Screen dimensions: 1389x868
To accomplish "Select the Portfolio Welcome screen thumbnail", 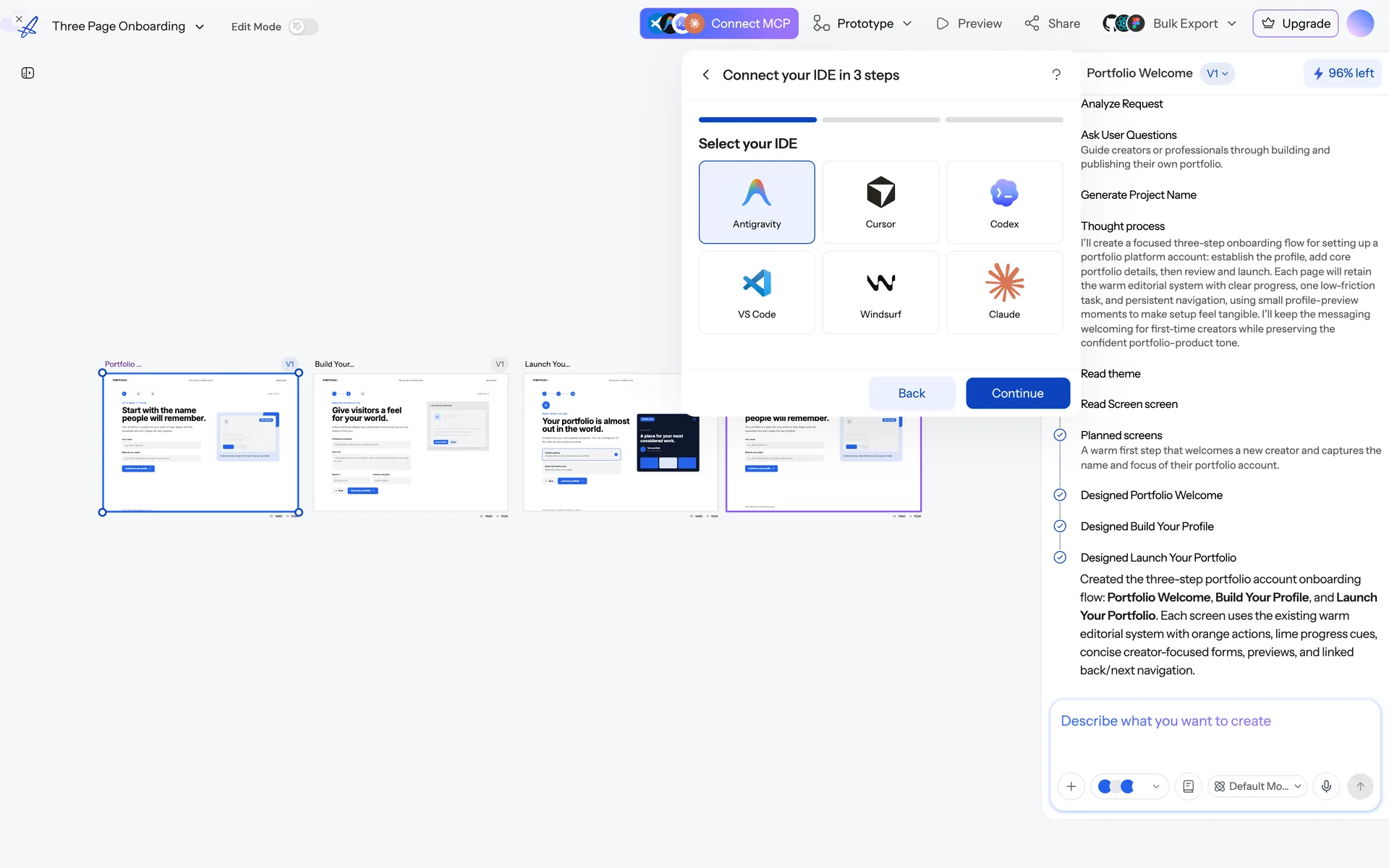I will pos(200,442).
